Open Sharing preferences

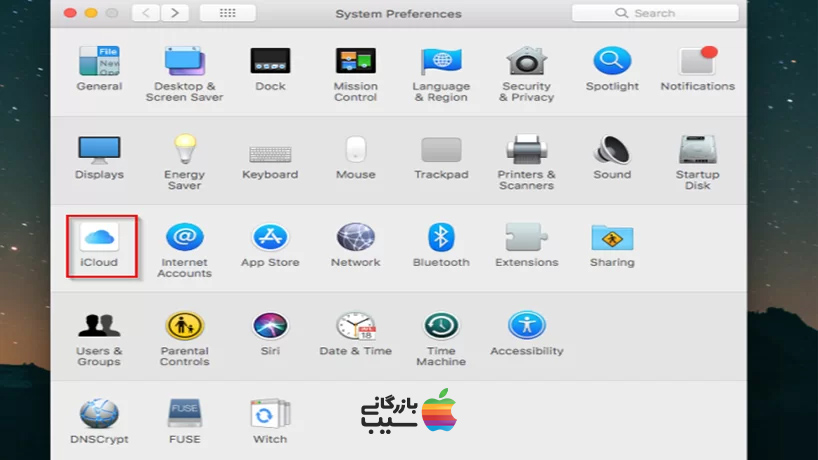612,245
